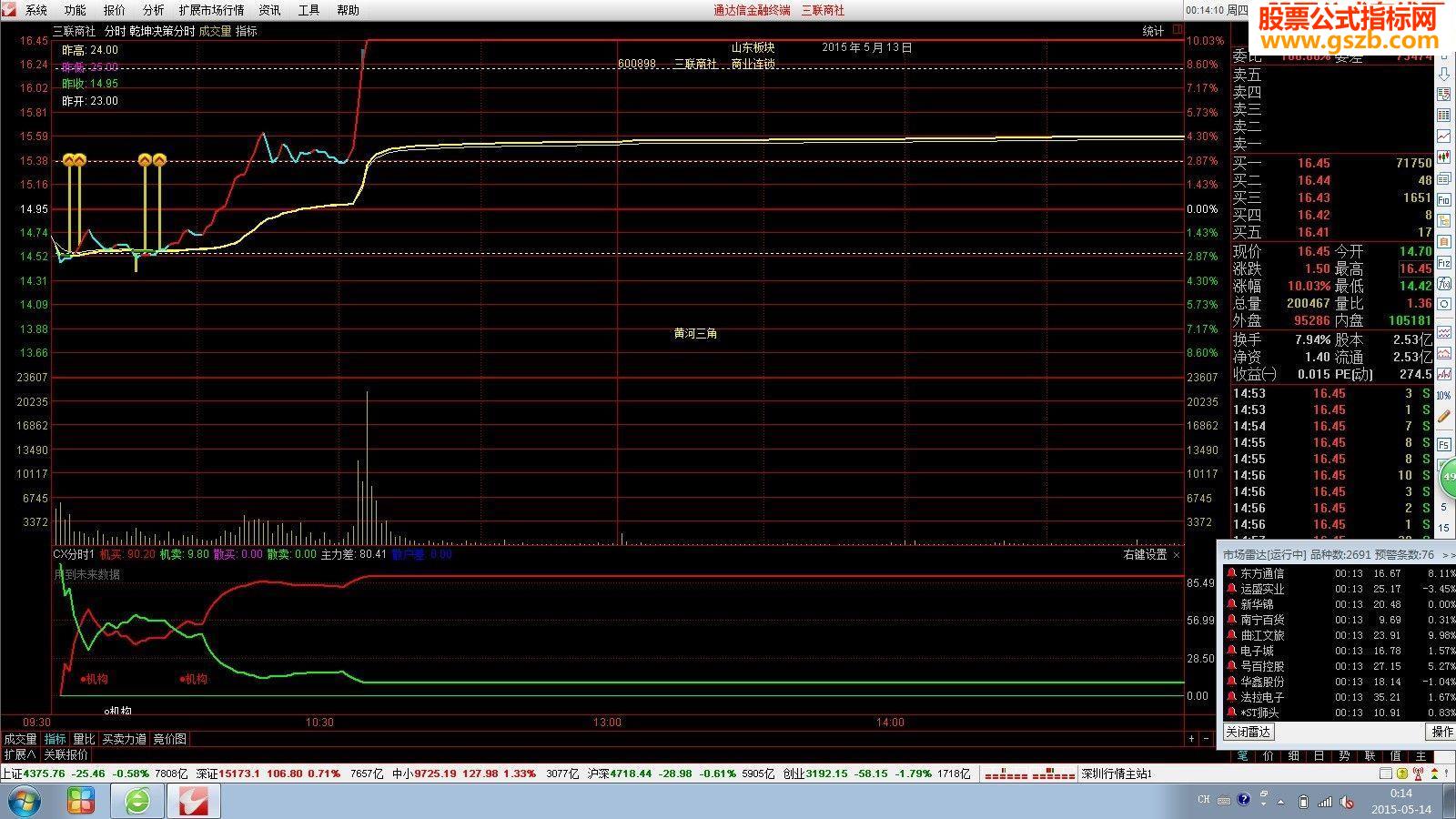Click the 统计 link above chart
The height and width of the screenshot is (819, 1456).
point(1153,31)
